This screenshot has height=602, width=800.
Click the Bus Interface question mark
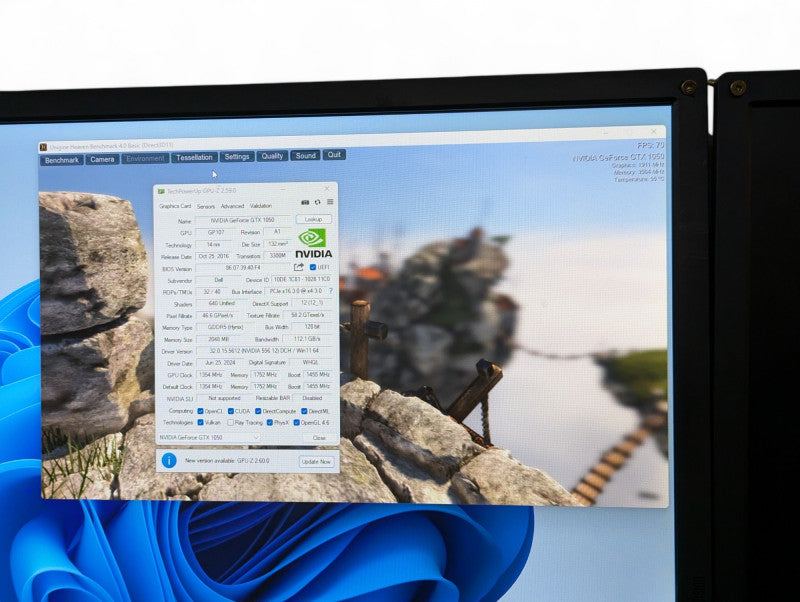click(x=331, y=291)
